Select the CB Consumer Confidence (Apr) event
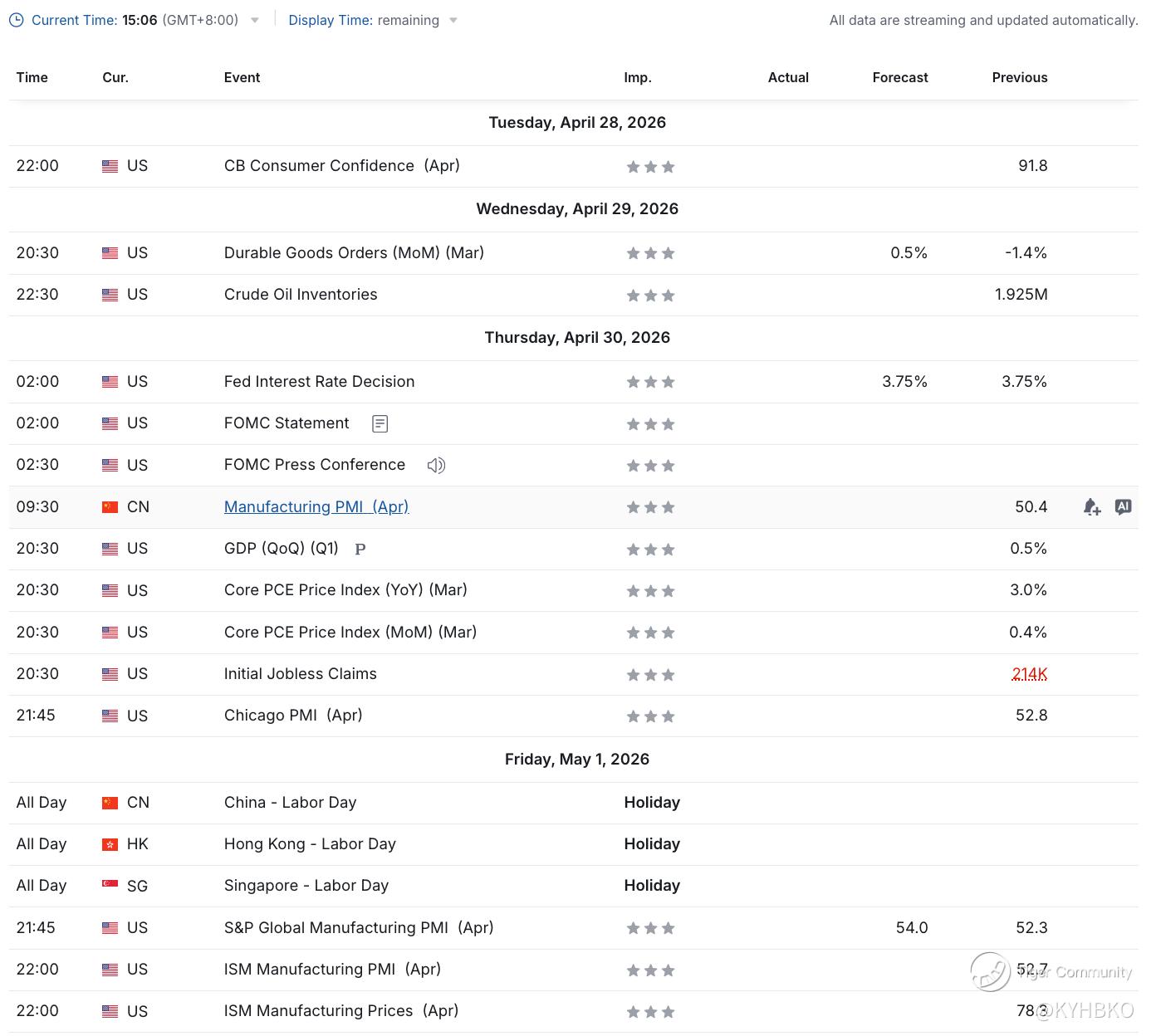This screenshot has width=1156, height=1036. click(x=341, y=166)
